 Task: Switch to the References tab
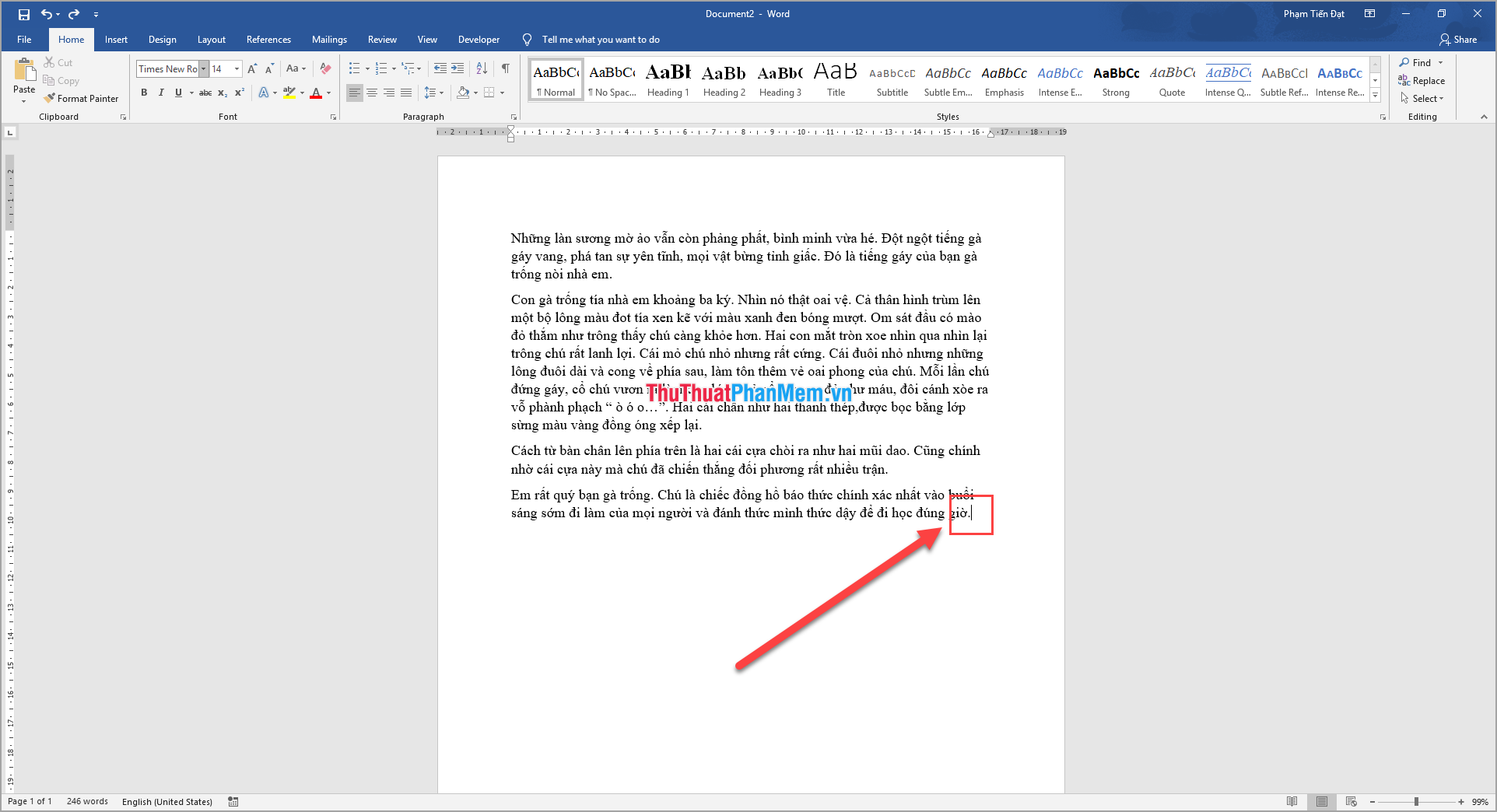(x=268, y=40)
